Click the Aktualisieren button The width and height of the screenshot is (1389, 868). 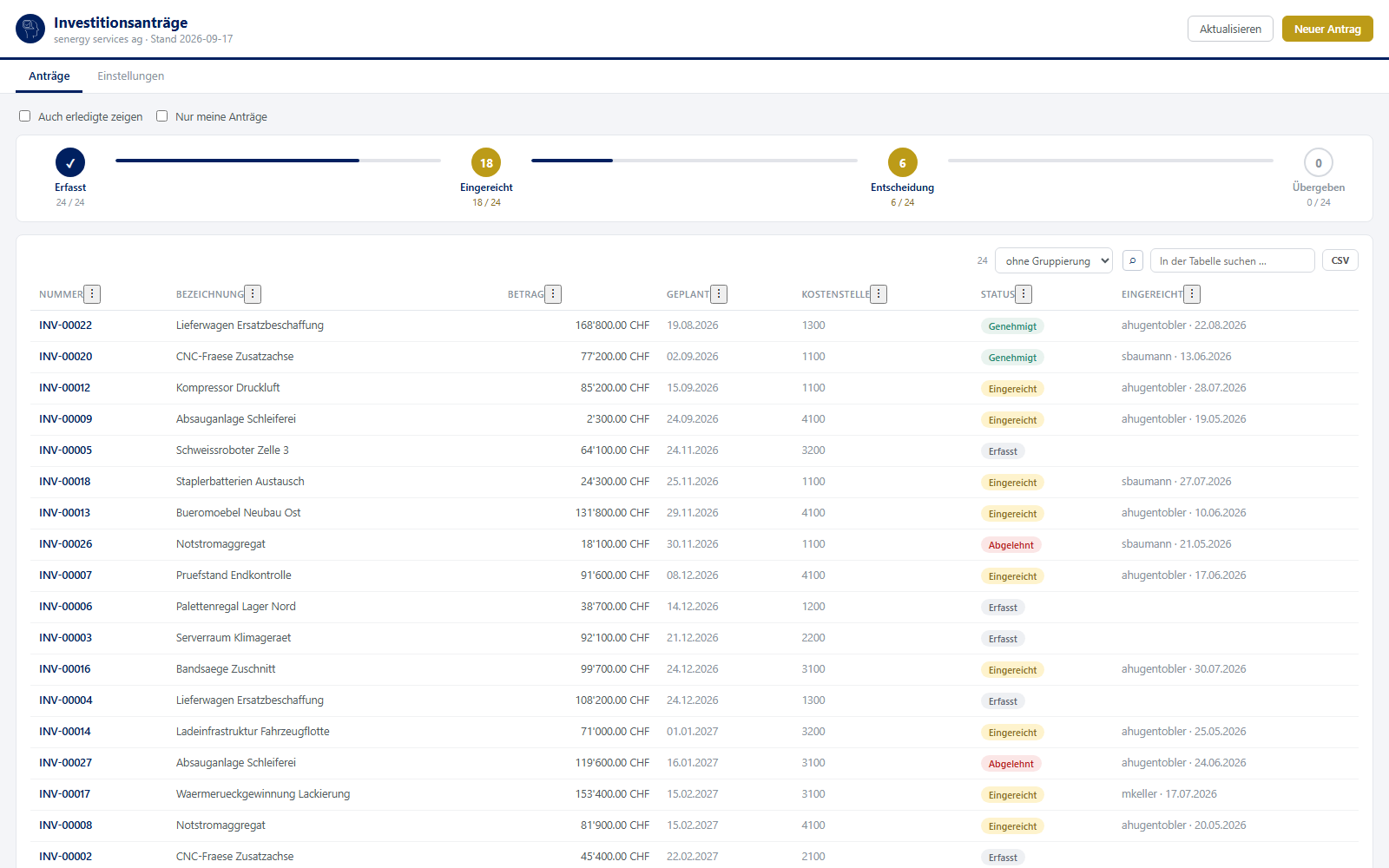[1230, 29]
